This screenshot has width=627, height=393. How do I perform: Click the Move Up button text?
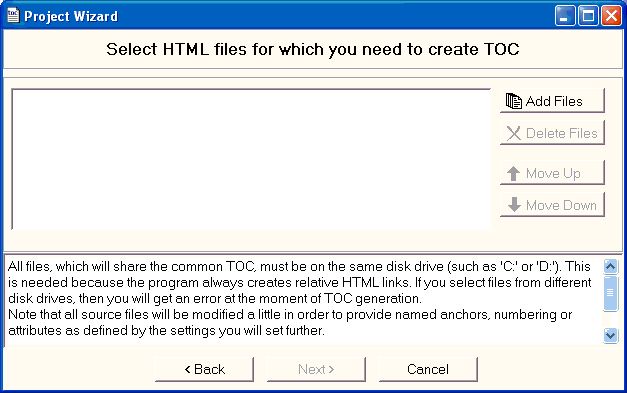[553, 174]
